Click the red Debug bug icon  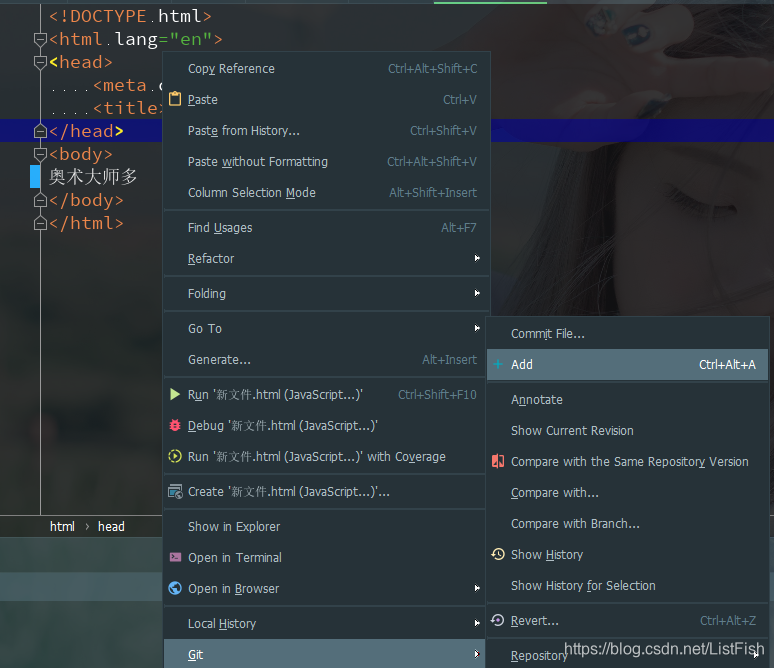(175, 425)
